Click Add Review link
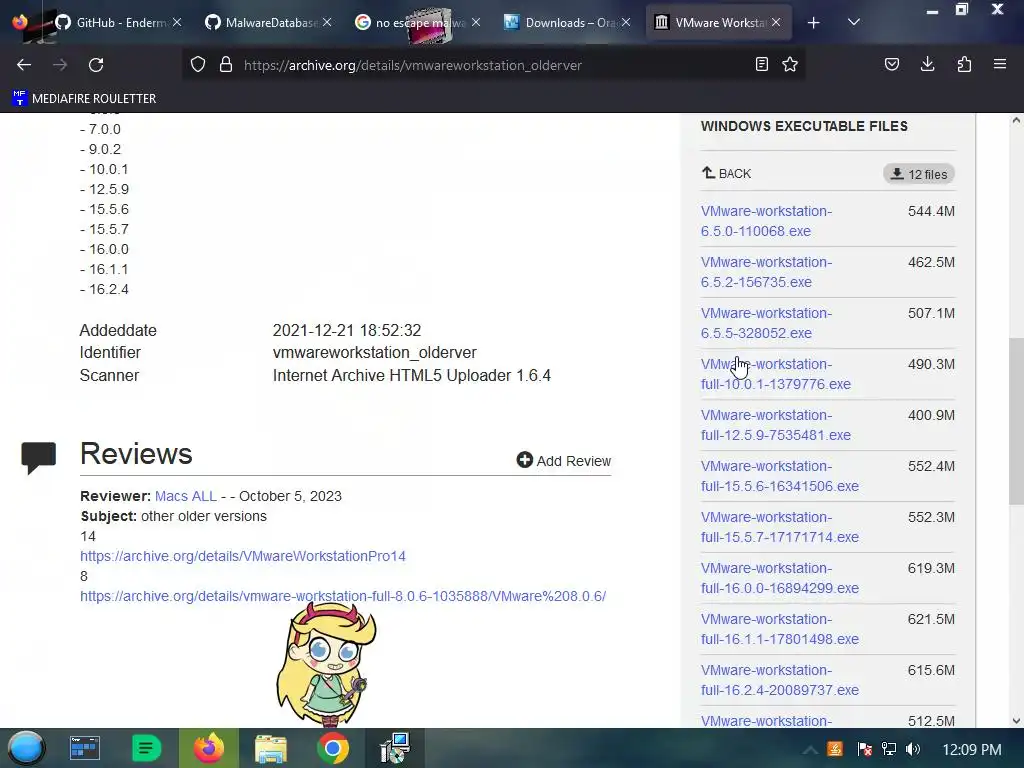This screenshot has width=1024, height=768. (x=564, y=460)
